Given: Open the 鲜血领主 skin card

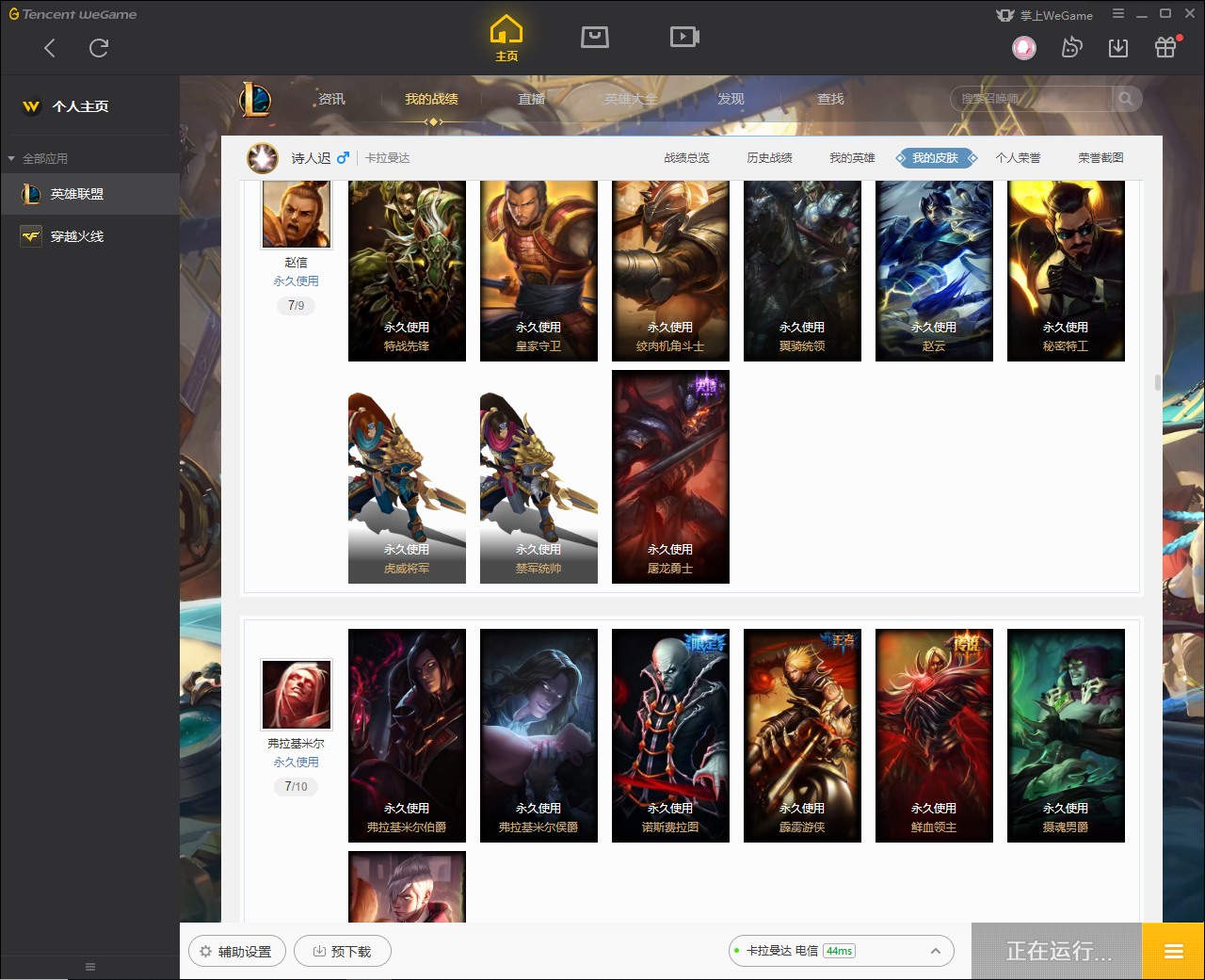Looking at the screenshot, I should (x=934, y=735).
